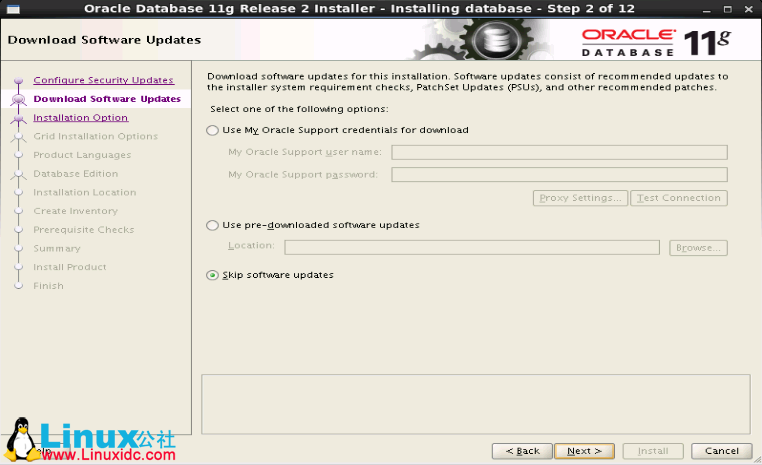Click Test Connection button
Viewport: 762px width, 465px height.
(679, 198)
